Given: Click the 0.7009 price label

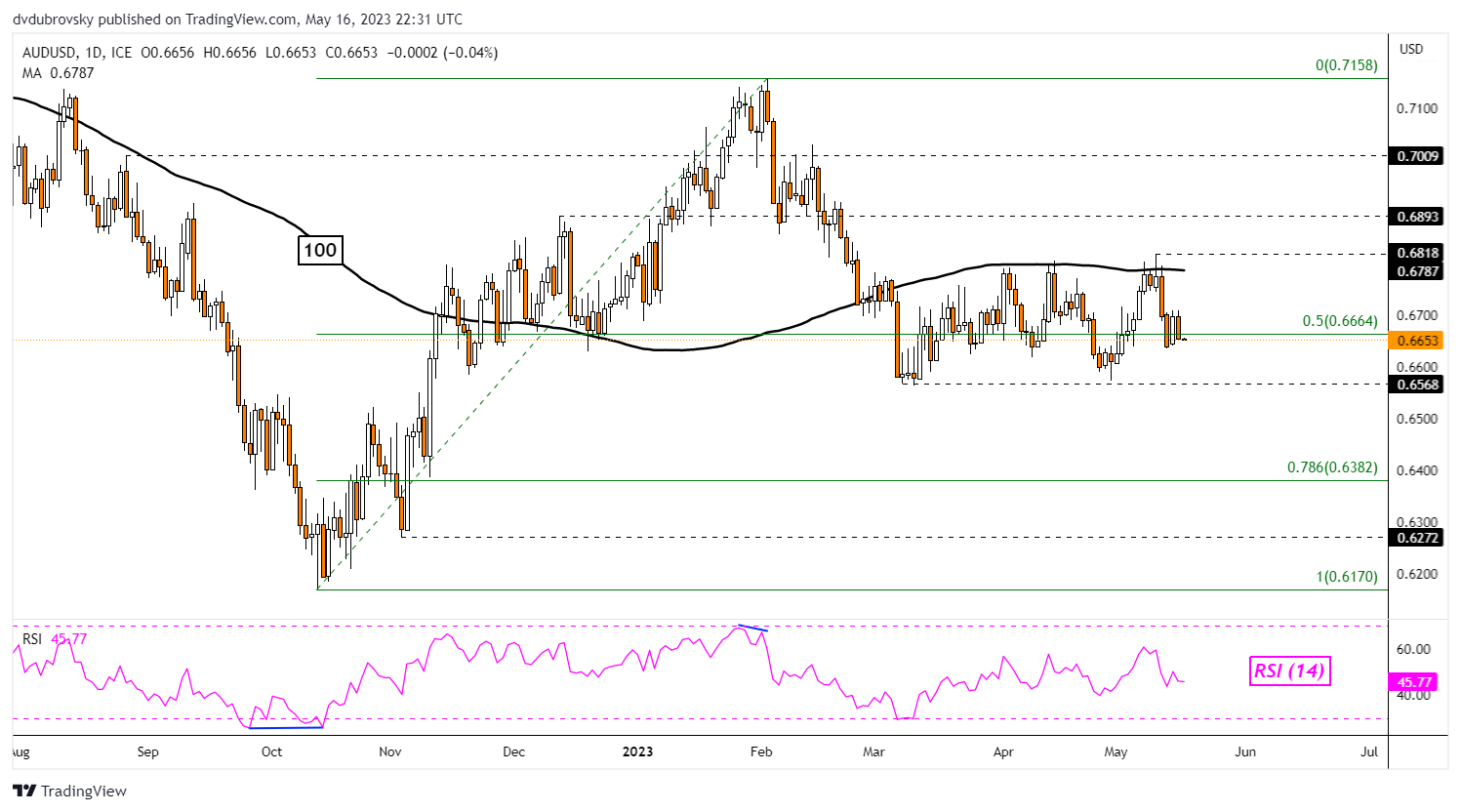Looking at the screenshot, I should 1417,156.
